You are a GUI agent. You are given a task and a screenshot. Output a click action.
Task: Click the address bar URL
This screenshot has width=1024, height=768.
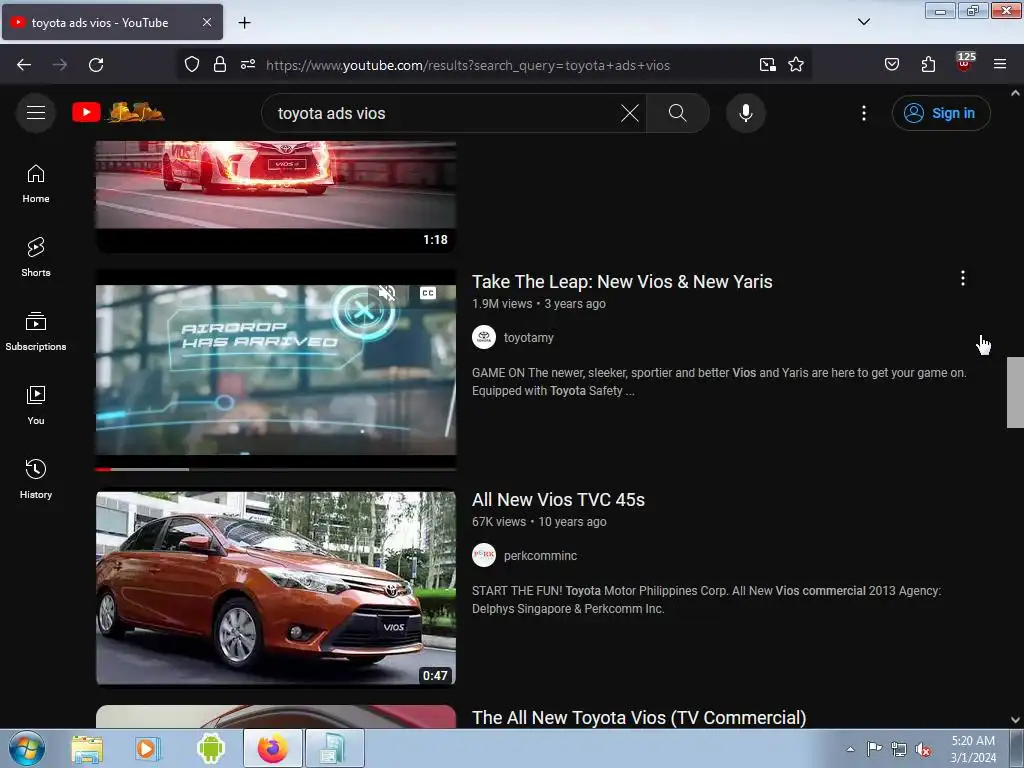tap(468, 65)
